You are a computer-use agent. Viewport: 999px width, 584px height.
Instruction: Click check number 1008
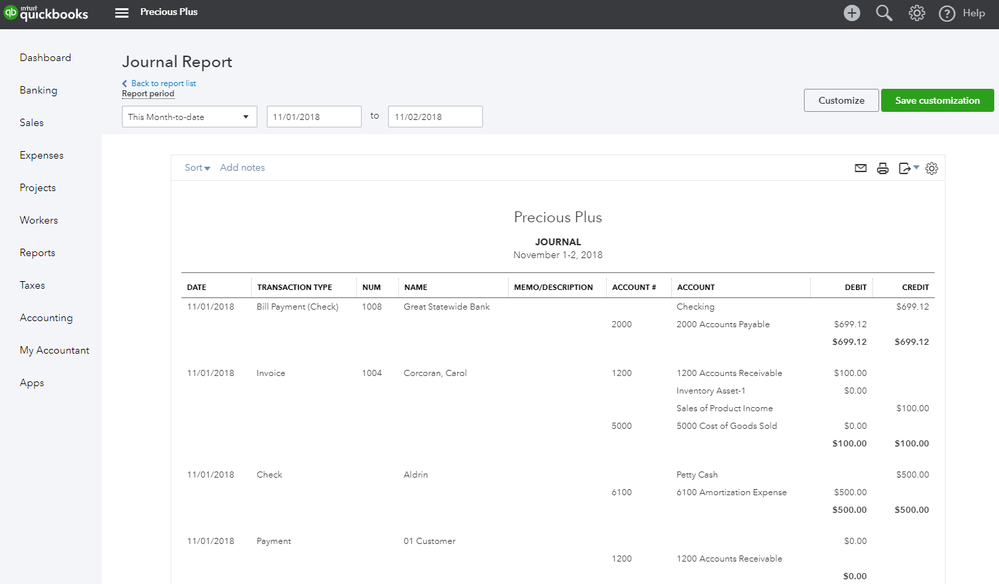pos(372,306)
